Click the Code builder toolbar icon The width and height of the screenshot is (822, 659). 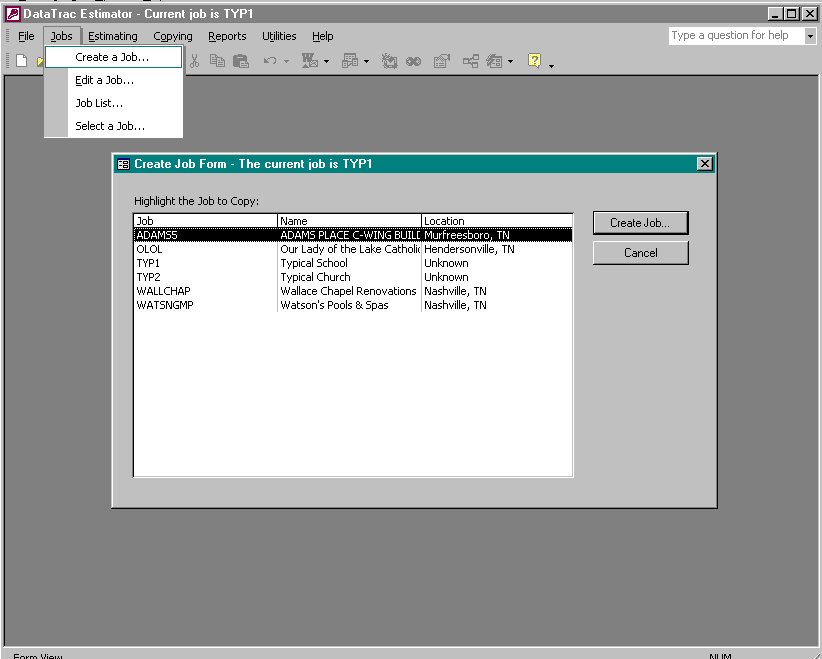[389, 61]
